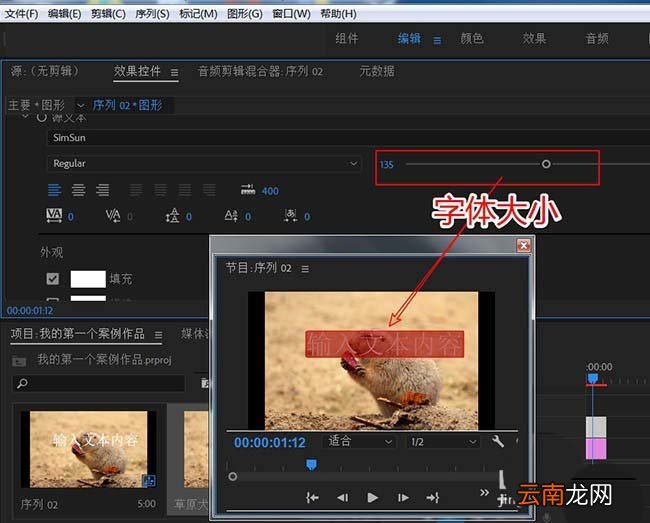Expand the program monitor button overflow chevron
Screen dimensions: 650x523
(x=484, y=493)
